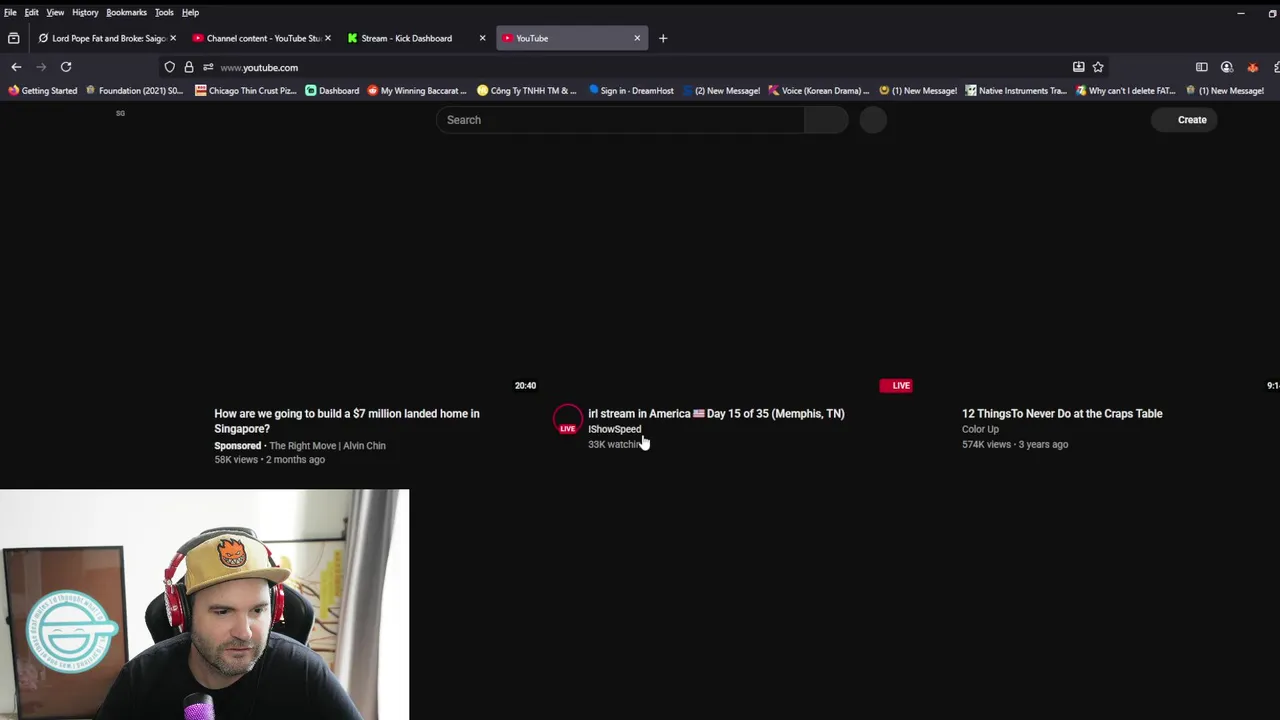Open Voice (Korean Drama) bookmark
Image resolution: width=1280 pixels, height=720 pixels.
pos(818,91)
